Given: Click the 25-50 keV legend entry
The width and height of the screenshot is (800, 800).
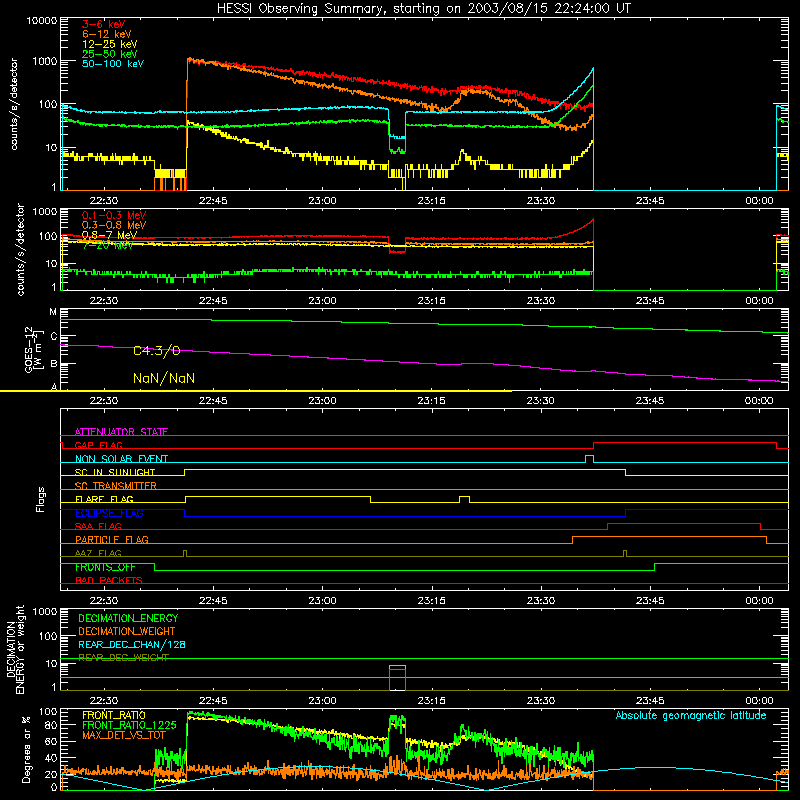Looking at the screenshot, I should click(110, 54).
